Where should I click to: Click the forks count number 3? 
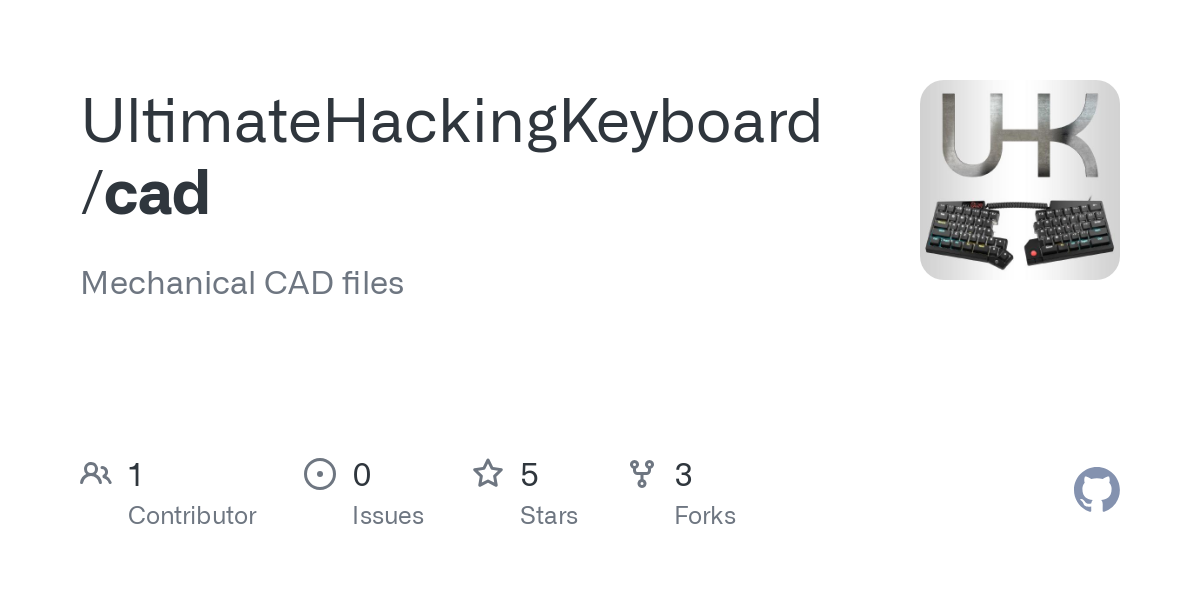click(x=684, y=475)
